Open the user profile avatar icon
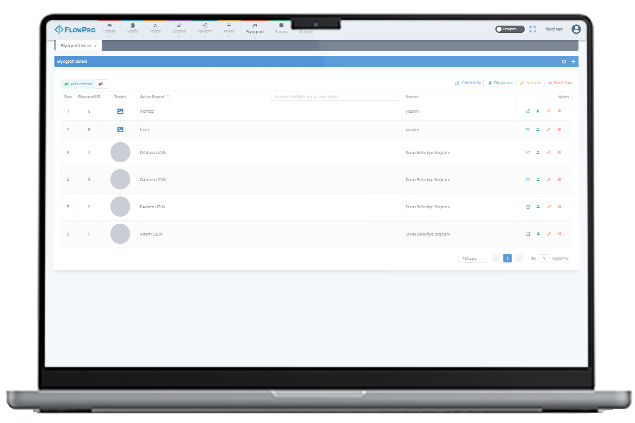Screen dimensions: 635x423 coord(576,30)
